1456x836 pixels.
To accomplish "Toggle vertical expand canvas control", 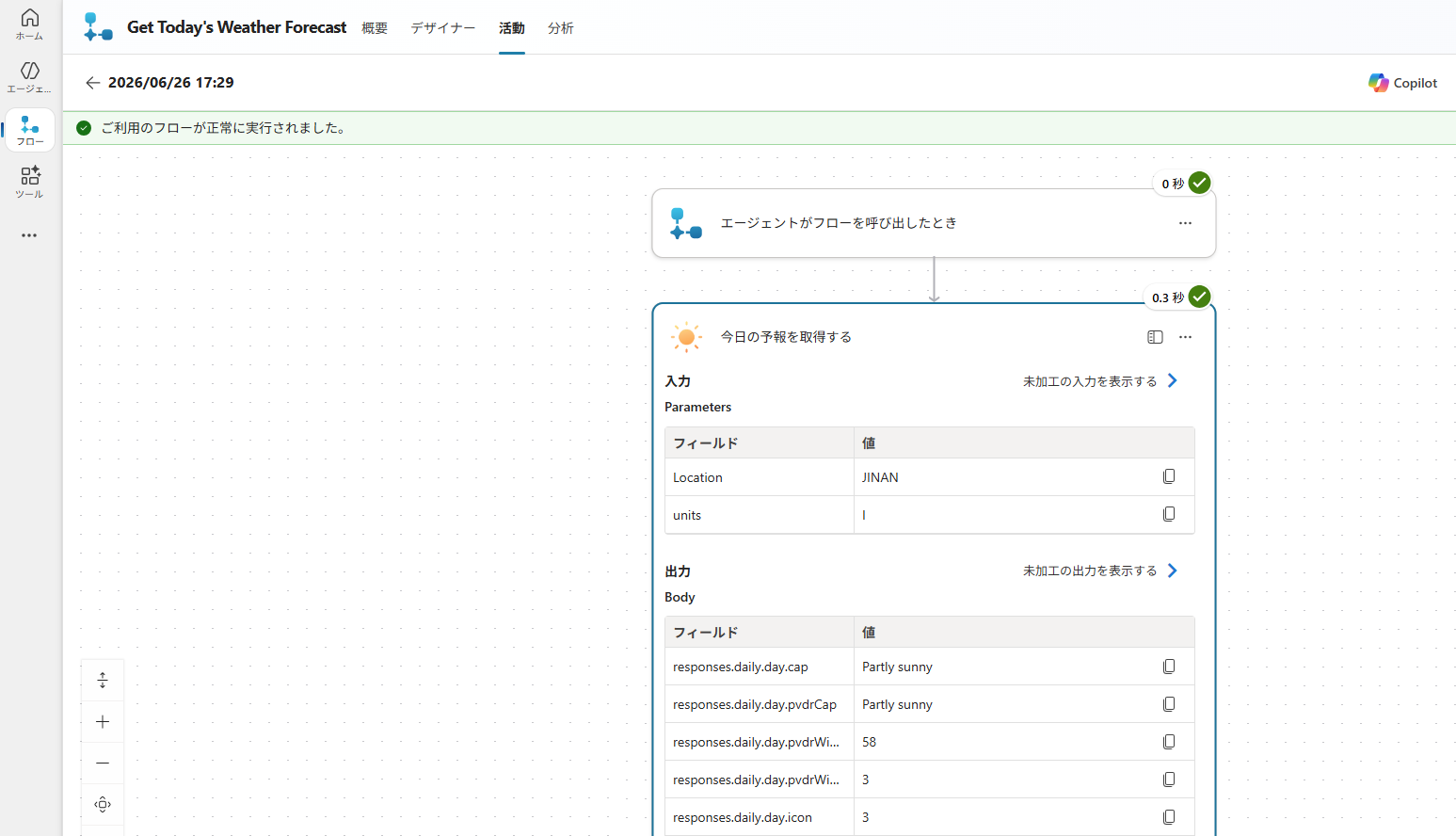I will click(103, 680).
